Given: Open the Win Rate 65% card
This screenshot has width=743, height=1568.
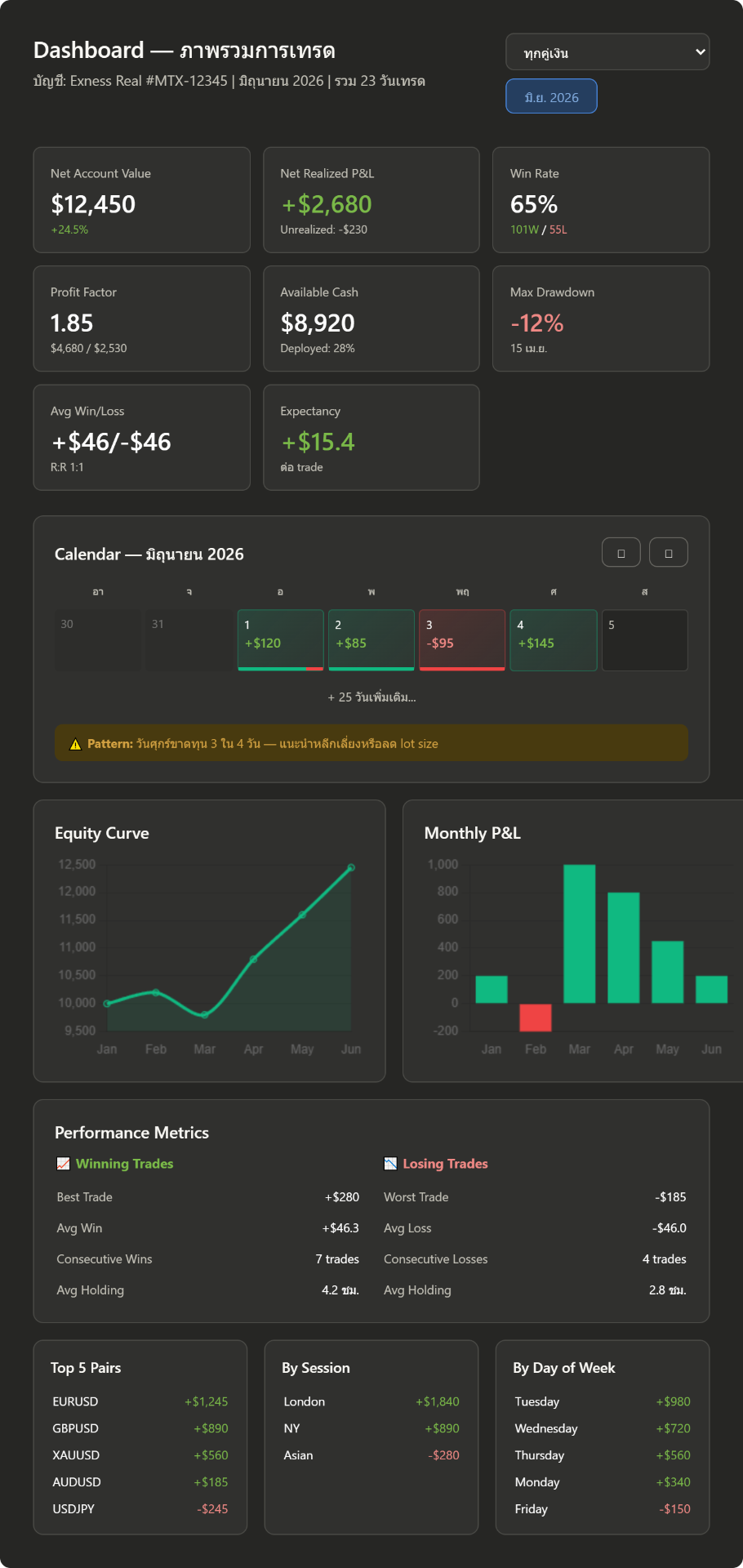Looking at the screenshot, I should click(601, 200).
